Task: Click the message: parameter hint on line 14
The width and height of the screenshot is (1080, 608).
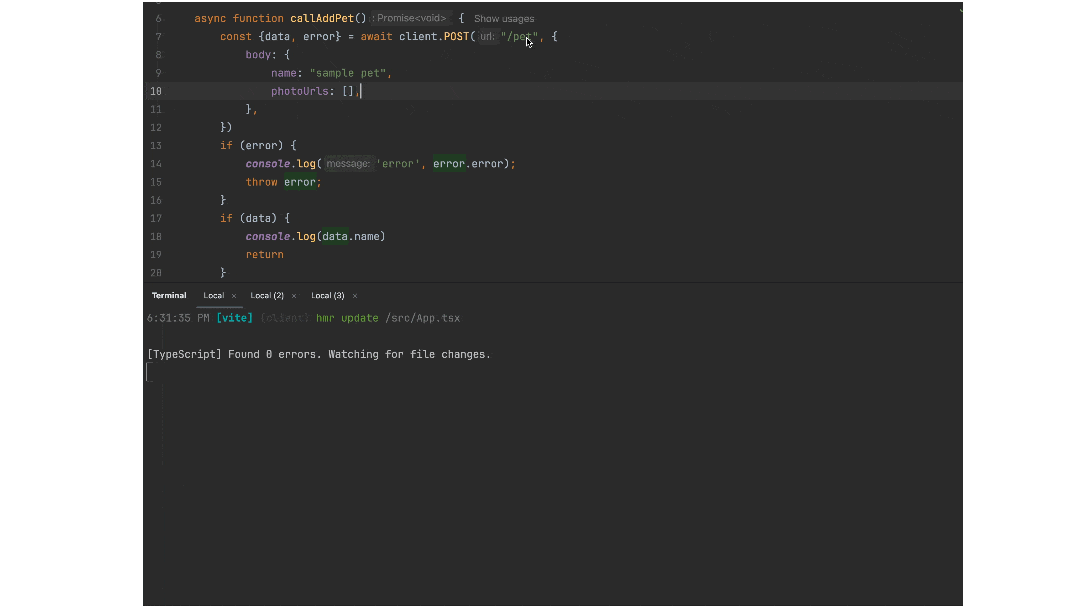Action: click(347, 163)
